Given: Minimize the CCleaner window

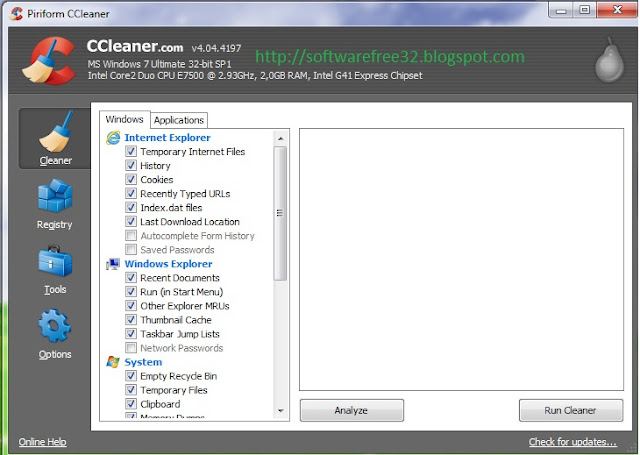Looking at the screenshot, I should pos(561,10).
